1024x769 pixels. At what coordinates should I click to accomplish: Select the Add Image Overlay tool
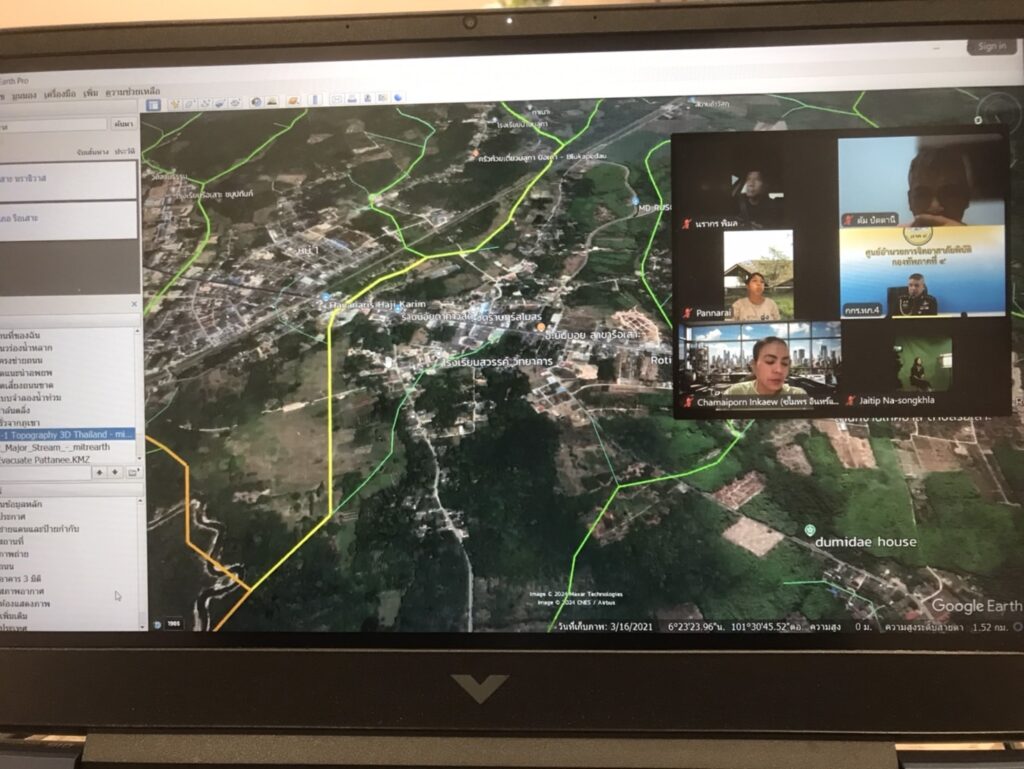219,102
